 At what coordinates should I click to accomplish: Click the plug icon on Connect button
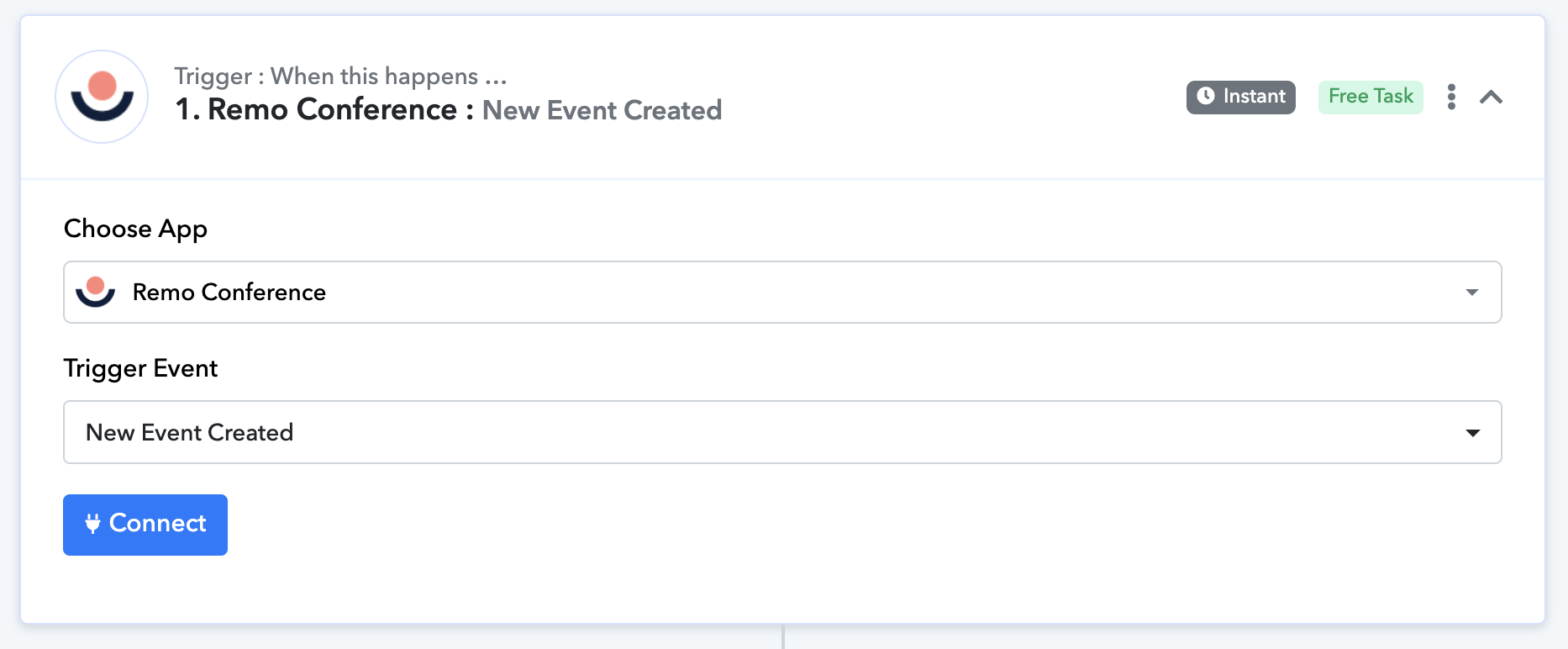92,524
